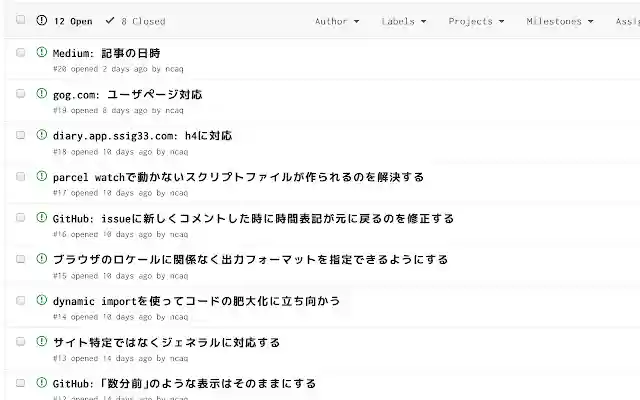Check the box for issue 'Medium: 記事の日時'
640x400 pixels.
click(x=20, y=53)
